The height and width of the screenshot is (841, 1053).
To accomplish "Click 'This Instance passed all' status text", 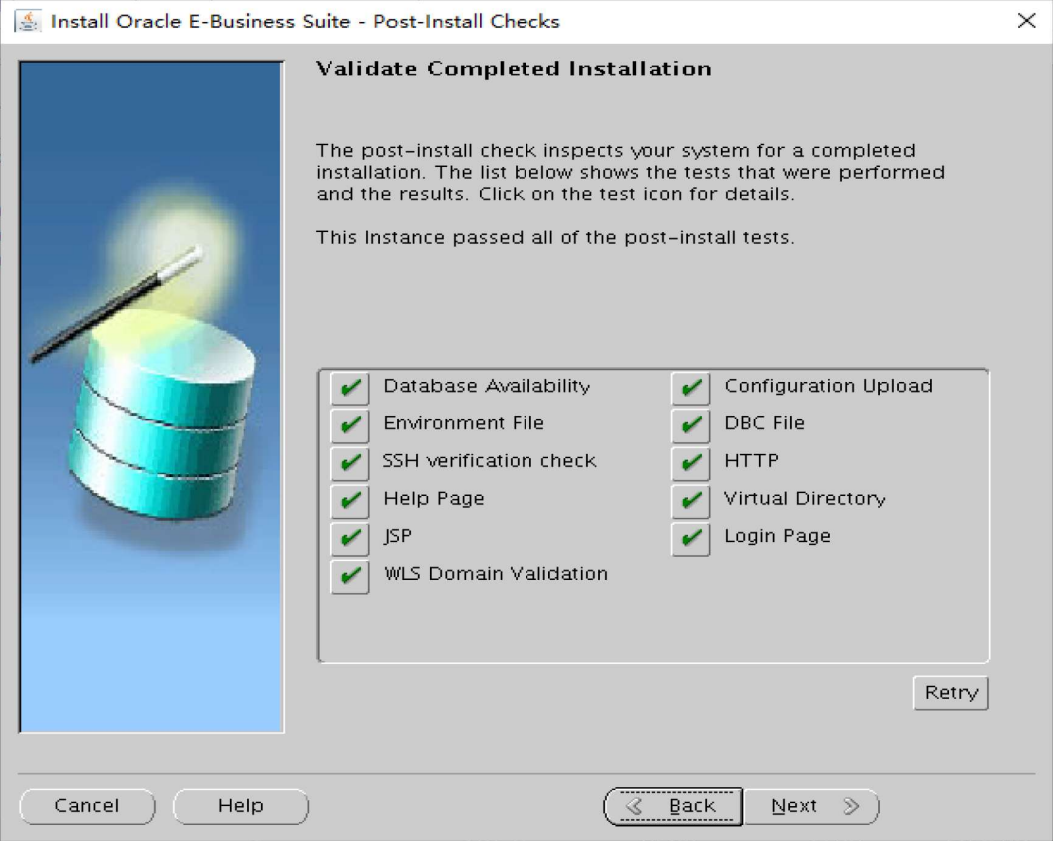I will click(x=555, y=238).
